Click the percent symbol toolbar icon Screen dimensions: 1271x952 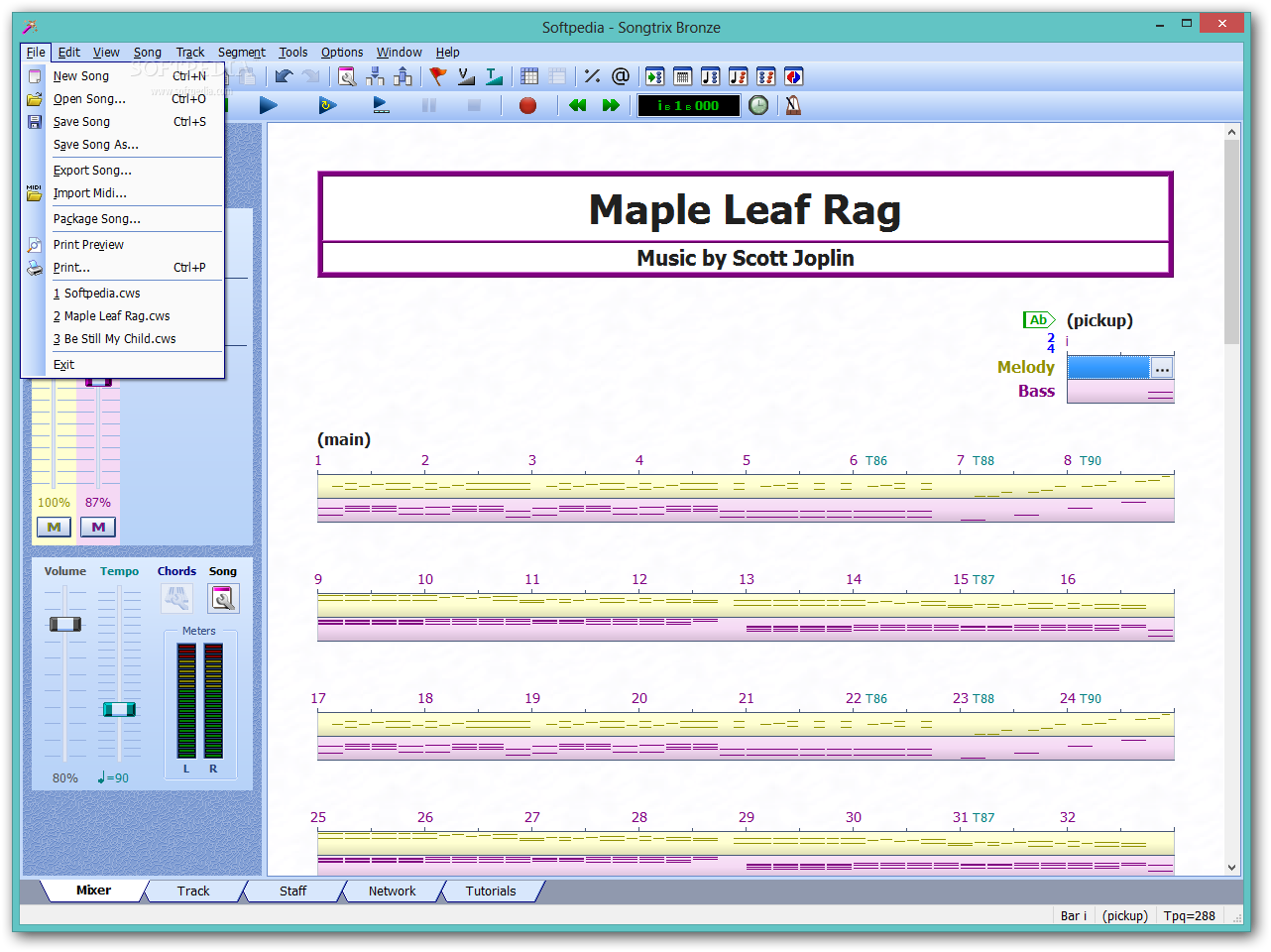592,76
